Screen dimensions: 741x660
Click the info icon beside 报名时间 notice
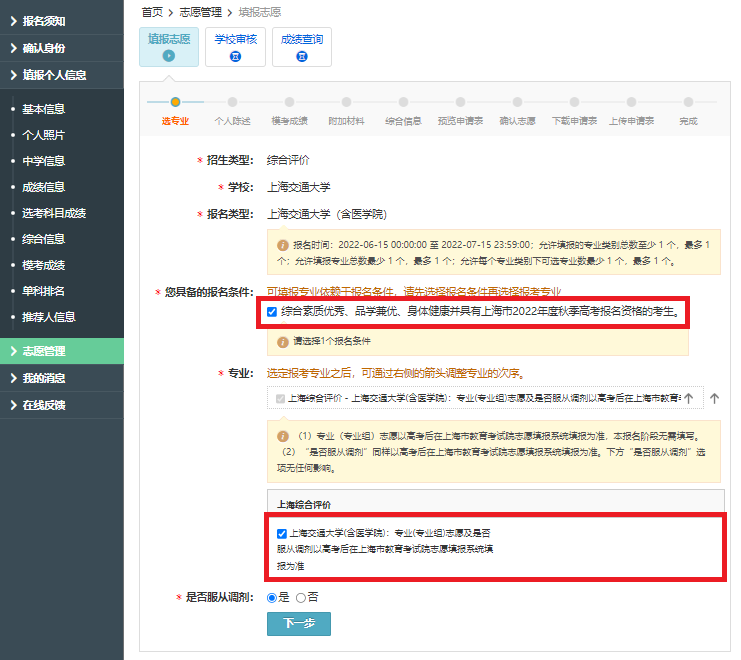[x=283, y=245]
